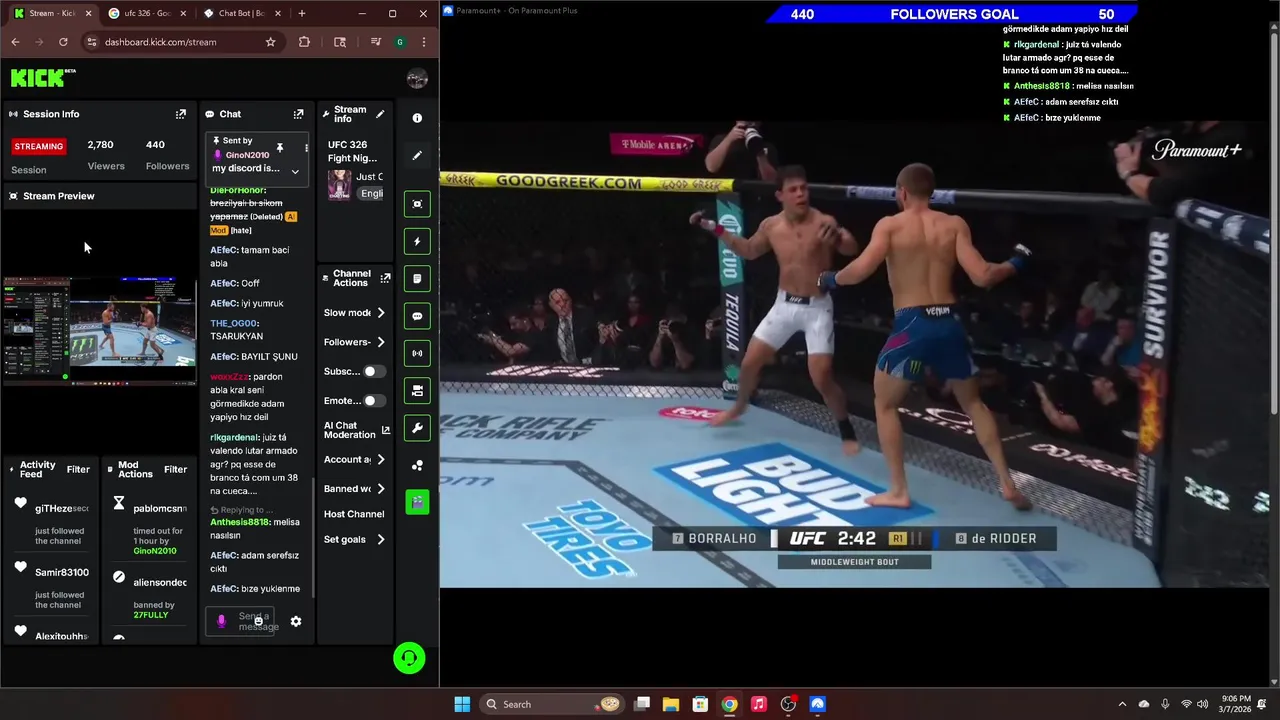Click camera widget icon in sidebar
Image resolution: width=1280 pixels, height=720 pixels.
tap(417, 390)
